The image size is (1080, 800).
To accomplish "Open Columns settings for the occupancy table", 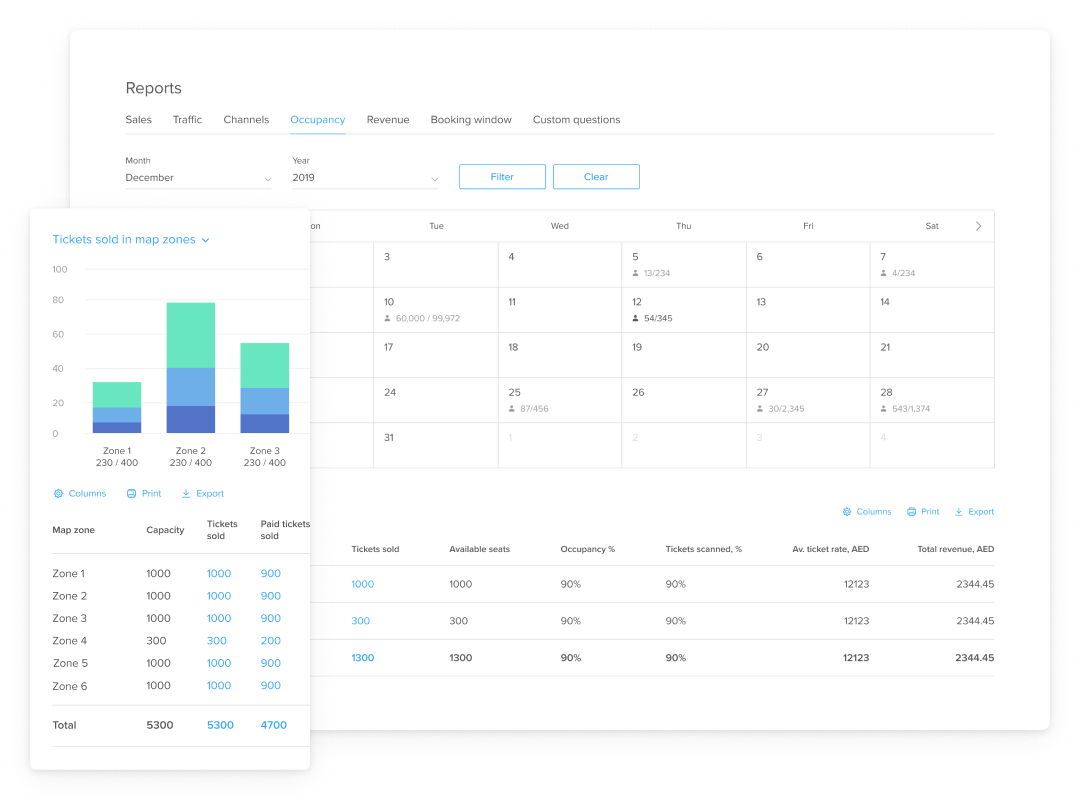I will [846, 511].
